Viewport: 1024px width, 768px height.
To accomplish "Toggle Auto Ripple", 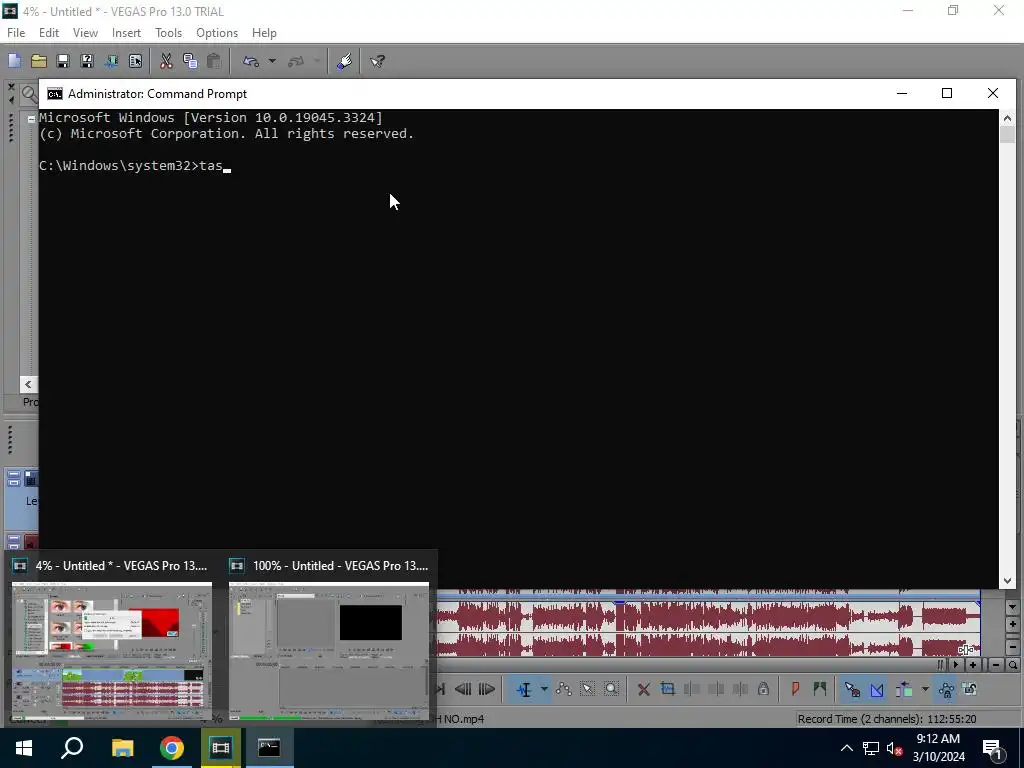I will click(904, 689).
